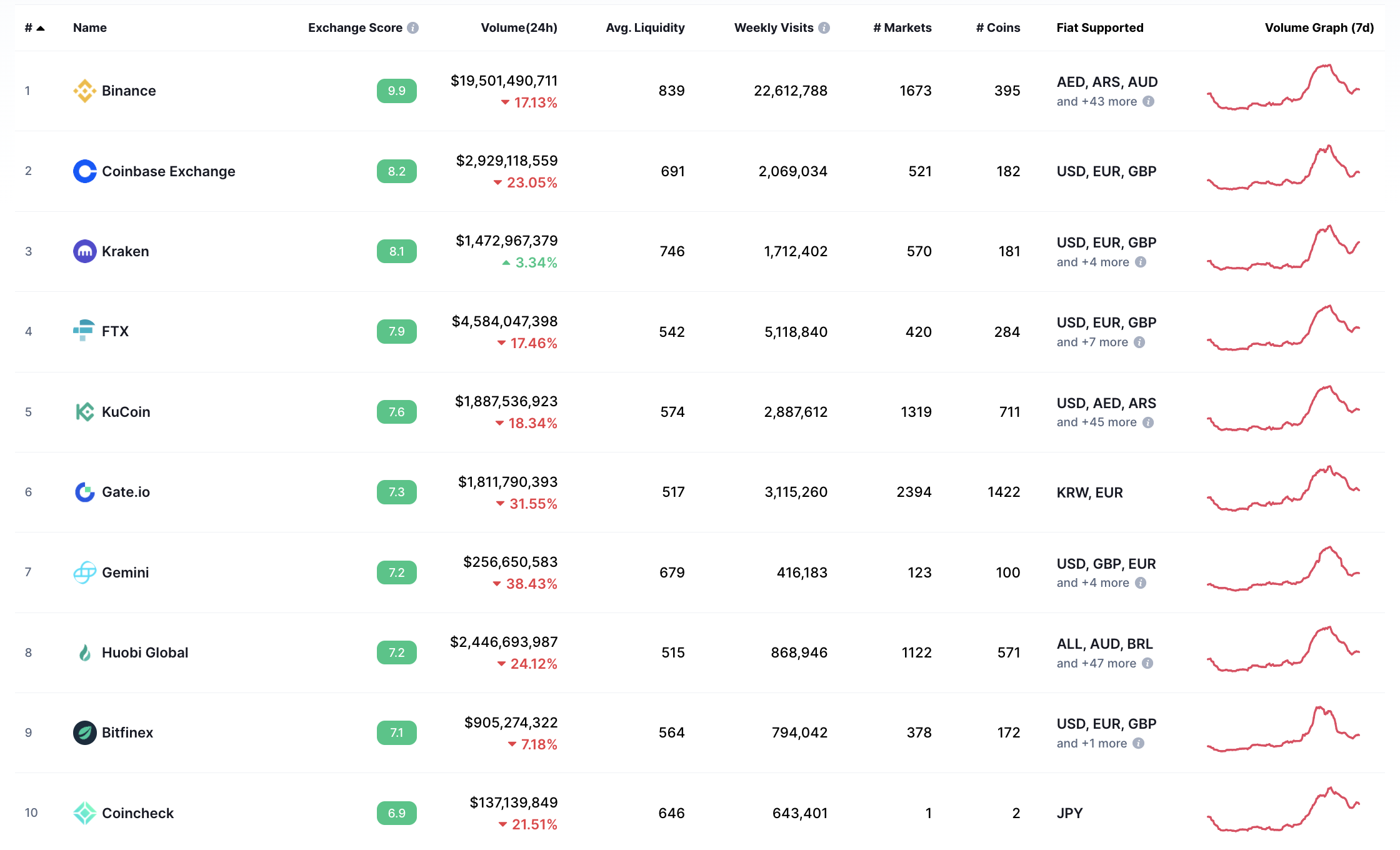1400x850 pixels.
Task: Click info icon in Kraken's fiat cell
Action: [1141, 262]
